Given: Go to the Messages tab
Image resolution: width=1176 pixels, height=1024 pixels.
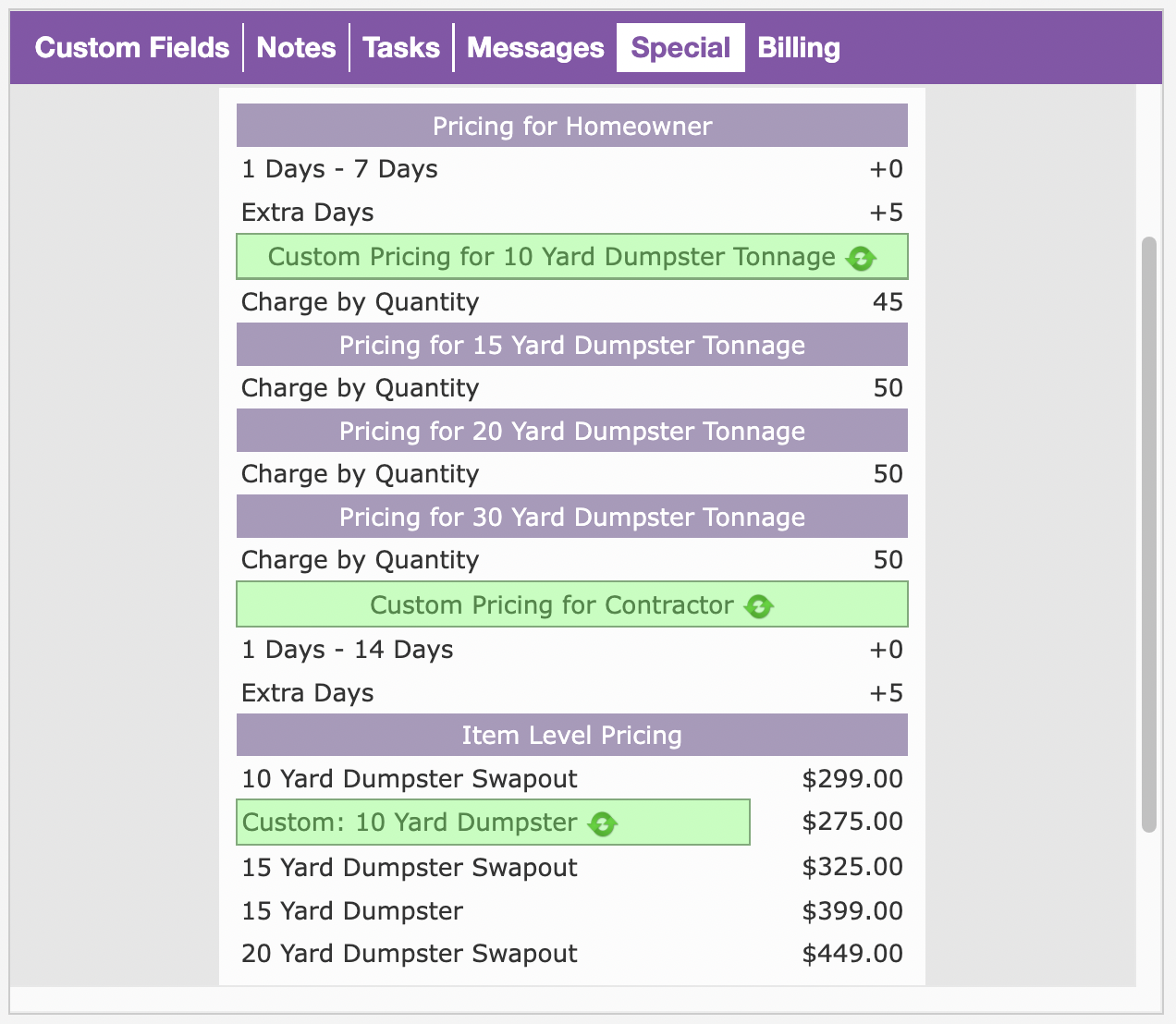Looking at the screenshot, I should pyautogui.click(x=535, y=48).
